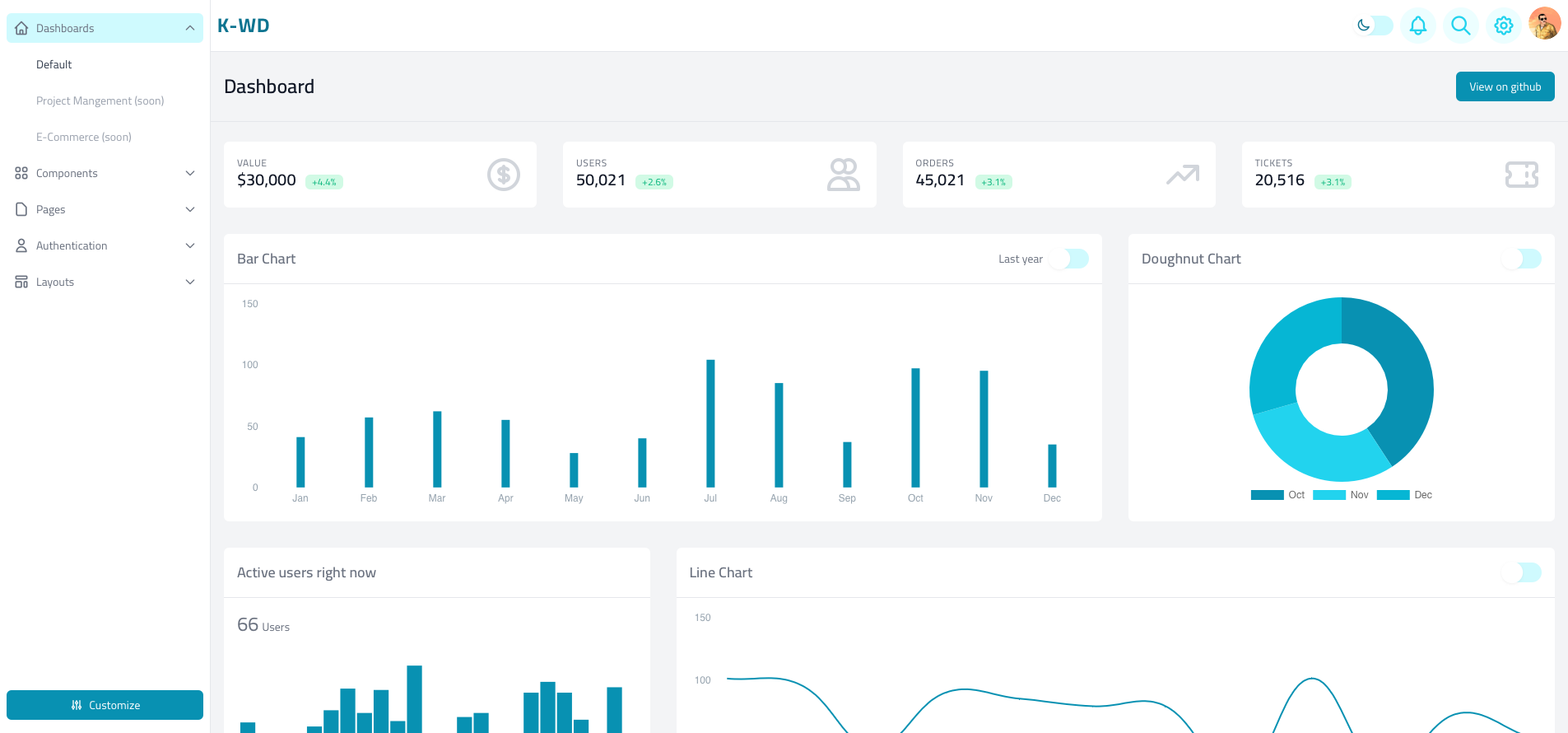
Task: Toggle dark mode switch in header
Action: [x=1374, y=26]
